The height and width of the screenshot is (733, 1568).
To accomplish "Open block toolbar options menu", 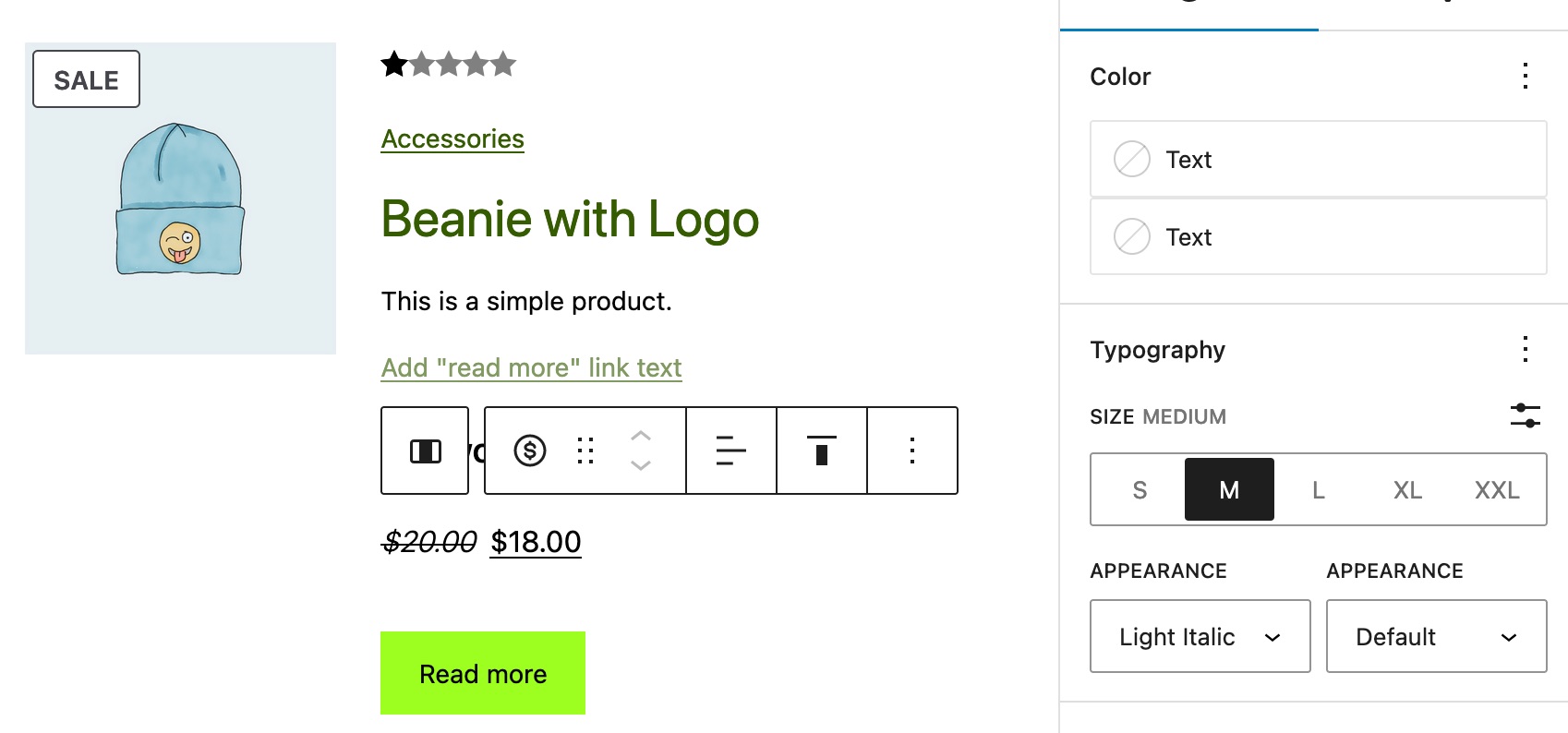I will [x=912, y=451].
